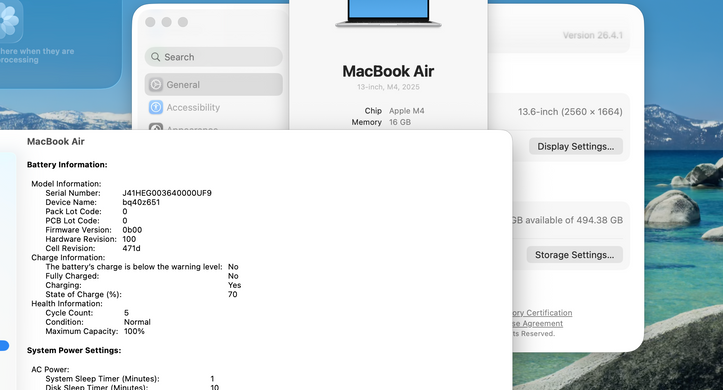Screen dimensions: 723x390
Task: Open the Regulatory Certification link
Action: point(542,313)
